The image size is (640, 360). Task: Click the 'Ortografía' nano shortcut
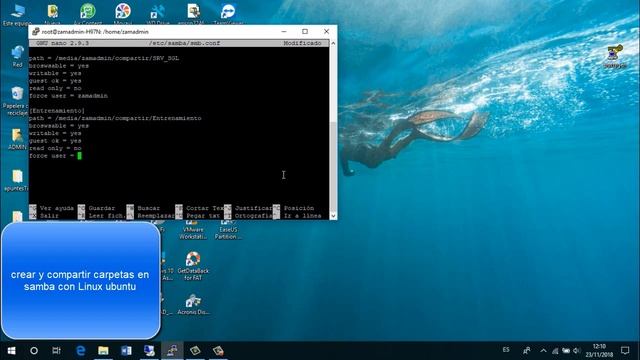click(x=248, y=216)
